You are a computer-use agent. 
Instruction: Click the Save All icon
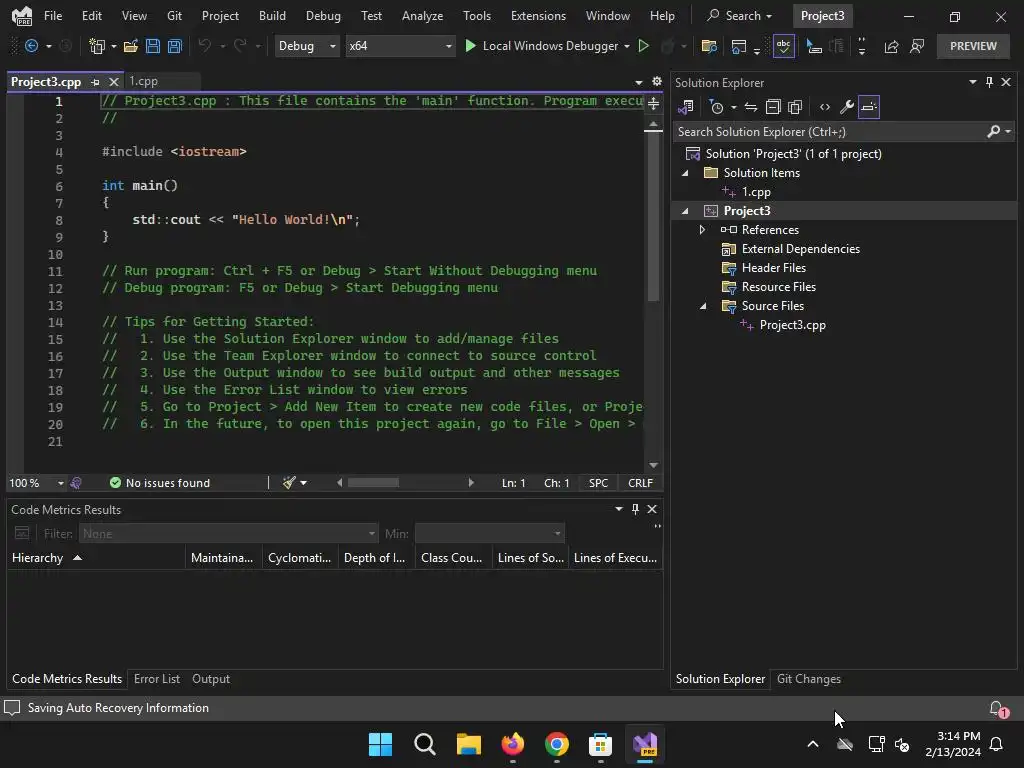[x=174, y=46]
